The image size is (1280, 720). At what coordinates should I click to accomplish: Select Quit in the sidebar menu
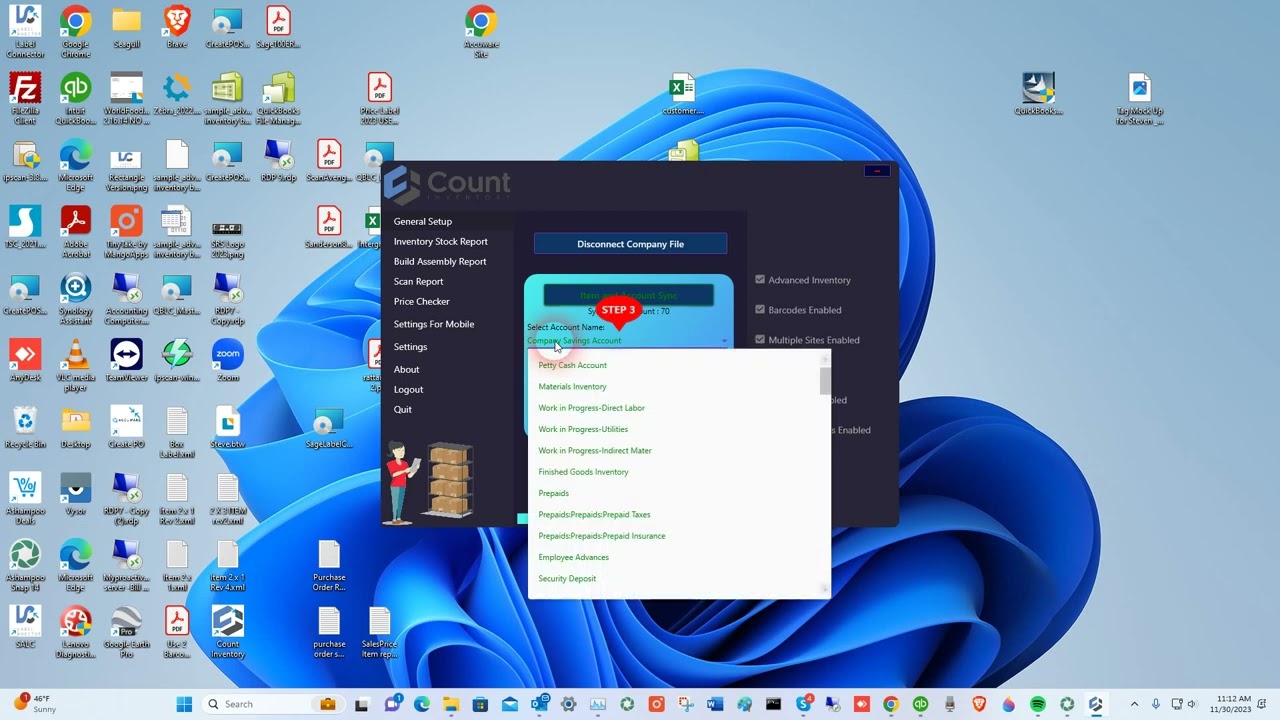pyautogui.click(x=402, y=409)
